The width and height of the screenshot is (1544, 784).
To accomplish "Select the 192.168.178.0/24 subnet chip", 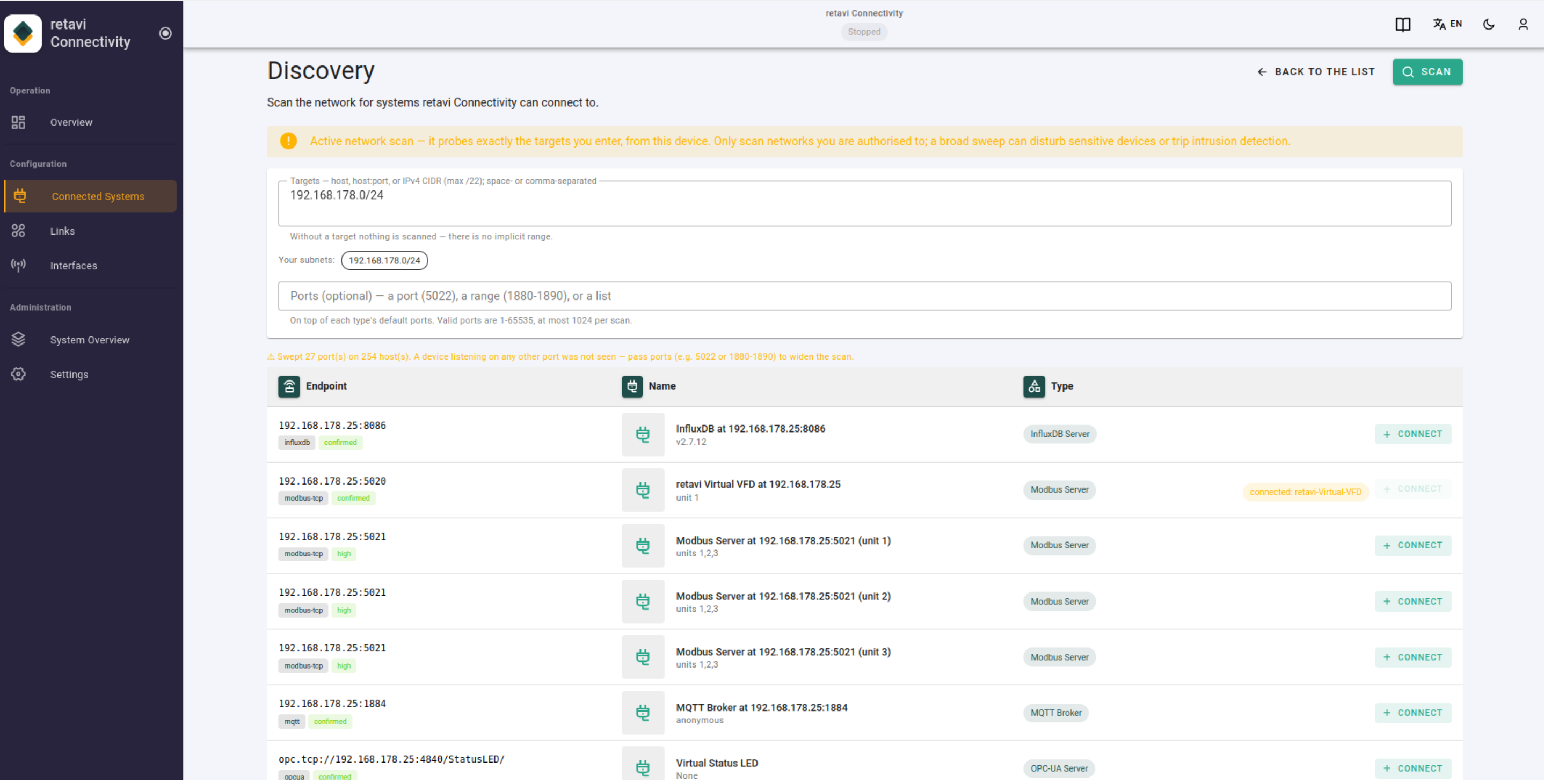I will 384,261.
